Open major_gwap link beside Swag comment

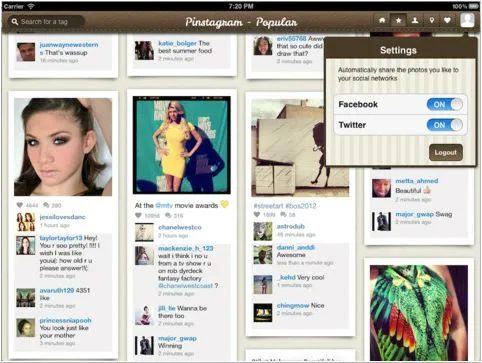415,214
